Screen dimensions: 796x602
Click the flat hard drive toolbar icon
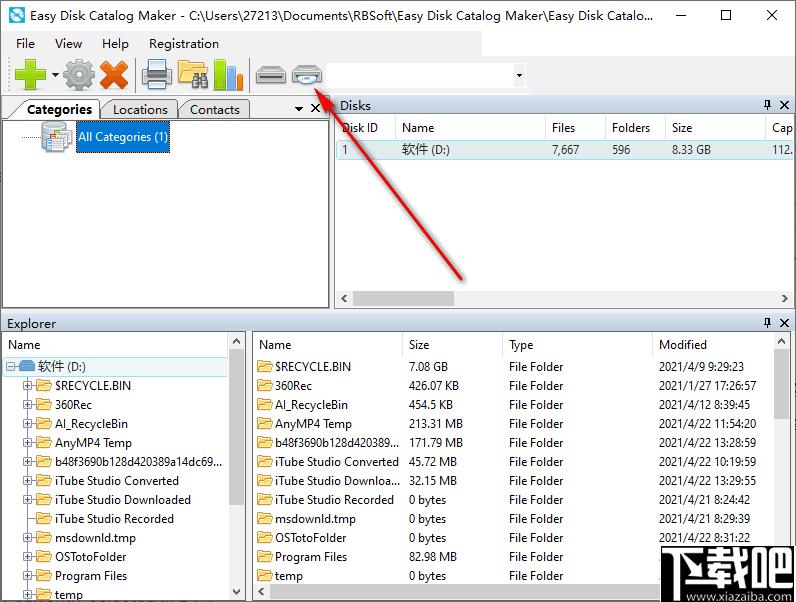[x=271, y=76]
